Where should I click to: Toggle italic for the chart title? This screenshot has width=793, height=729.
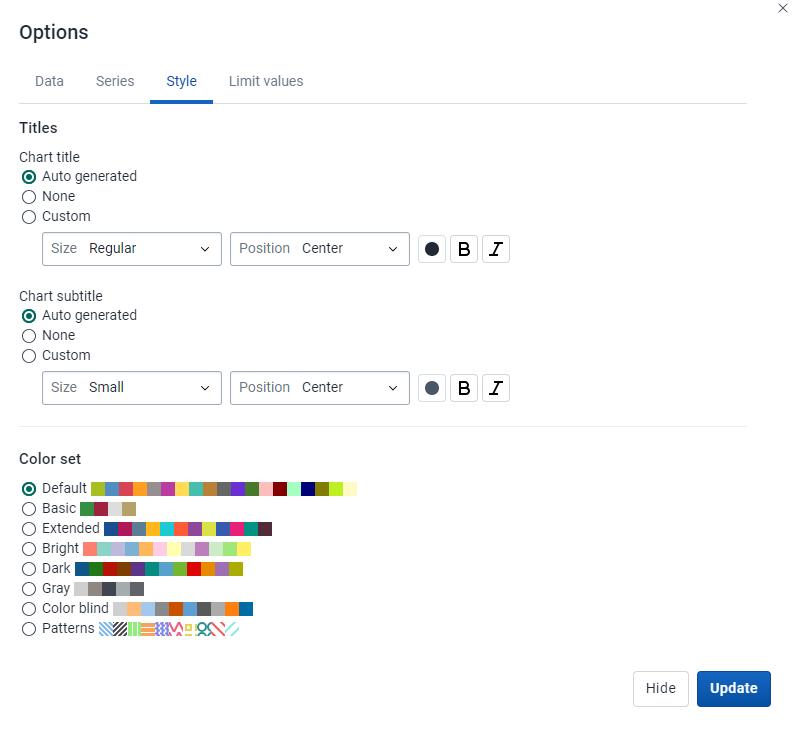(x=496, y=249)
